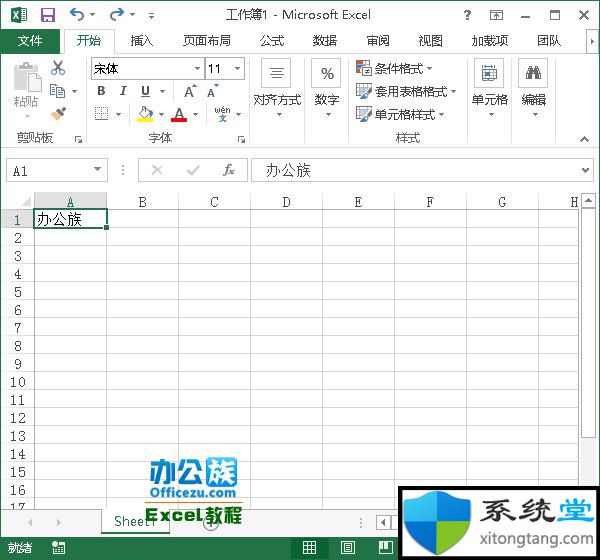Image resolution: width=600 pixels, height=560 pixels.
Task: Switch to Page Layout view icon
Action: click(347, 548)
